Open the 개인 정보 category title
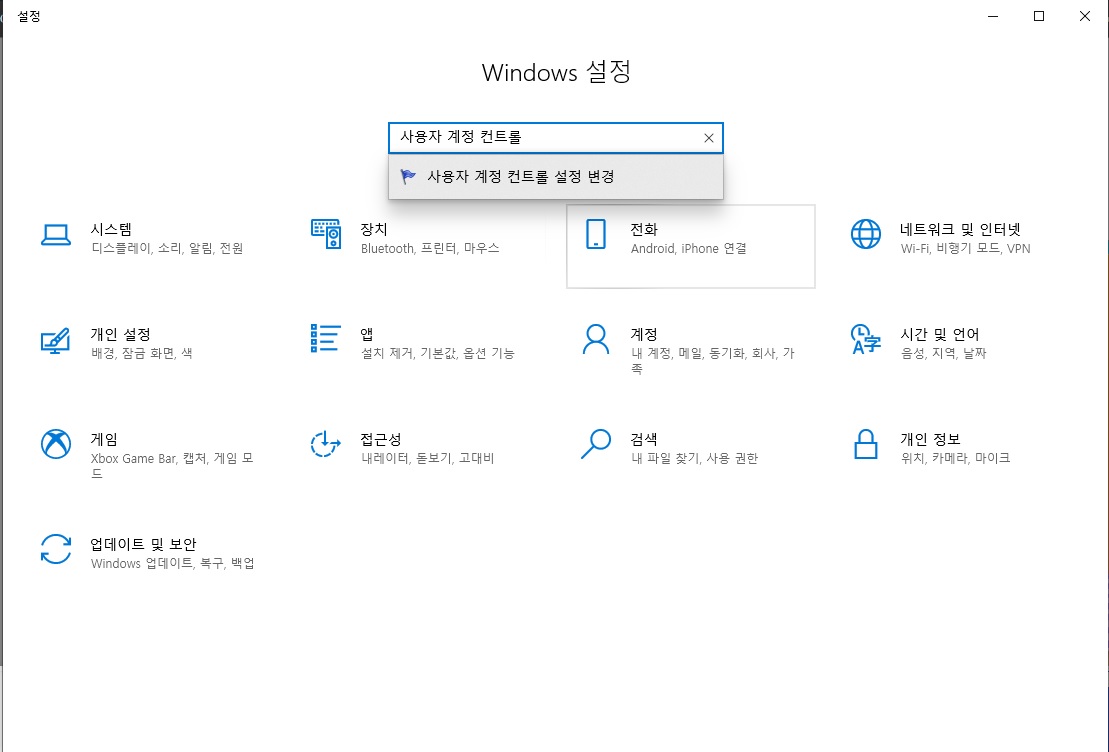The image size is (1109, 752). coord(930,439)
